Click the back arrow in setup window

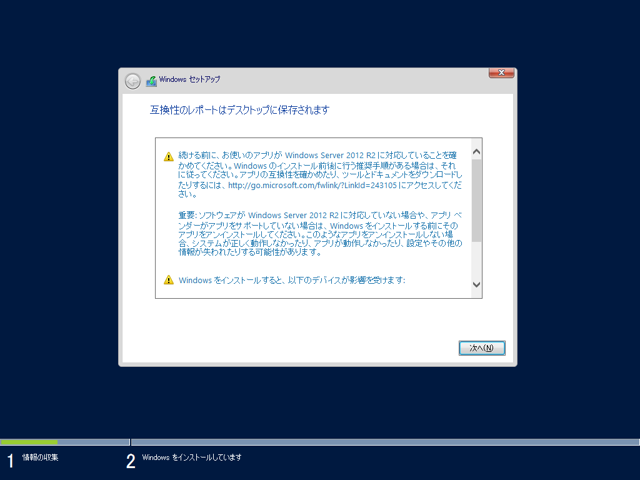click(133, 81)
